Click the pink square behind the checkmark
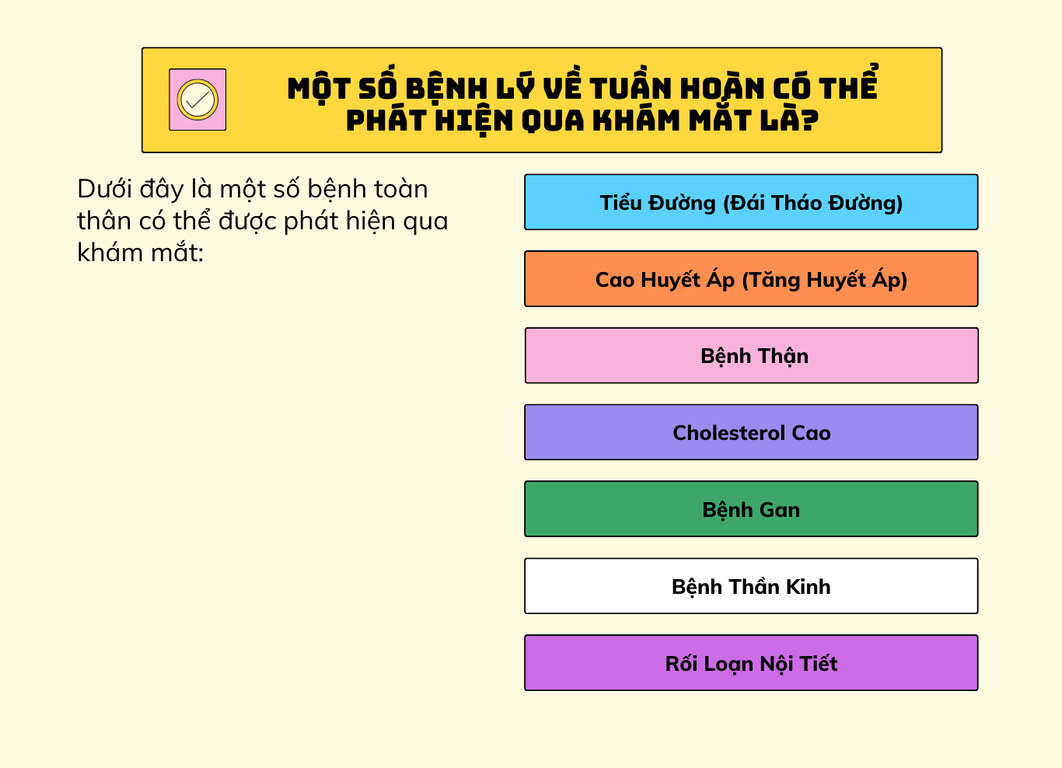The height and width of the screenshot is (768, 1062). tap(198, 100)
